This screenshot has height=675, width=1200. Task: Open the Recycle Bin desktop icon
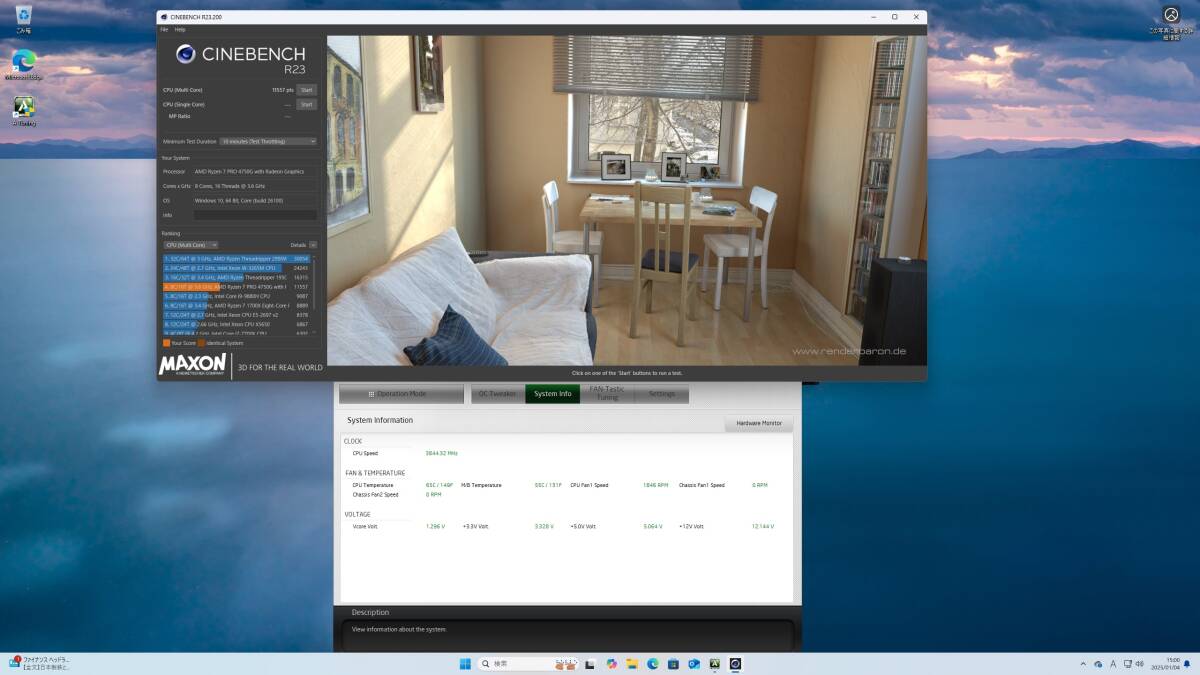pos(24,18)
